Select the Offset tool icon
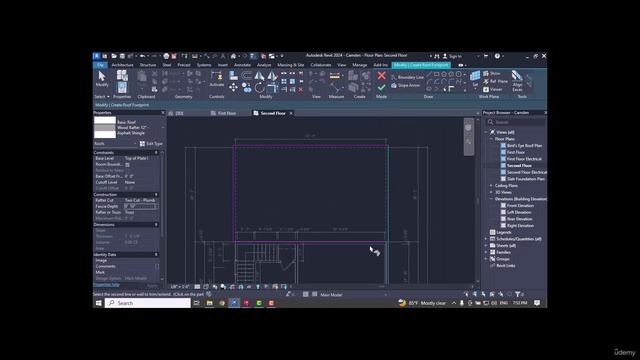640x360 pixels. click(247, 76)
